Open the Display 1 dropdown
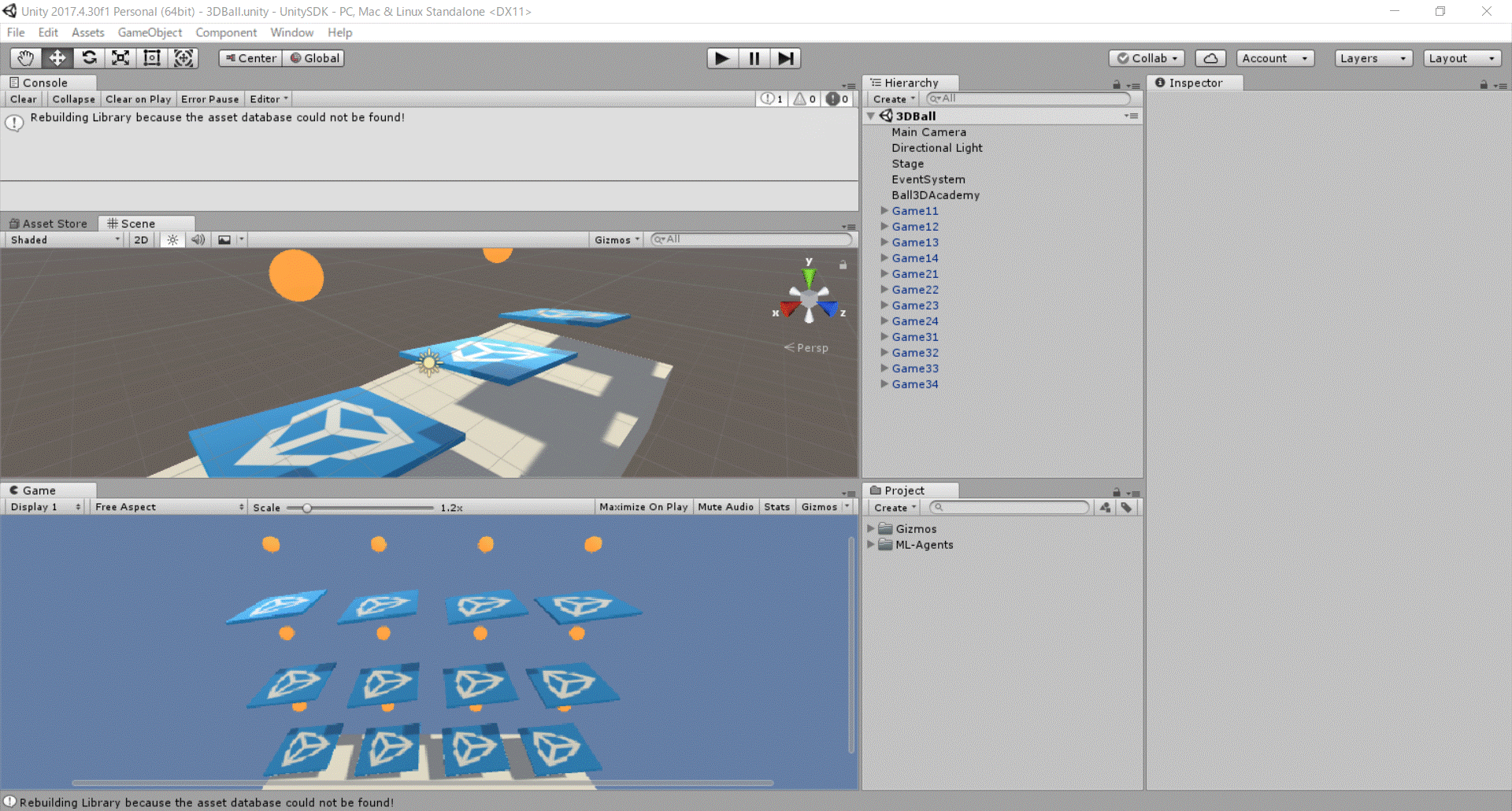Viewport: 1512px width, 811px height. pyautogui.click(x=45, y=507)
